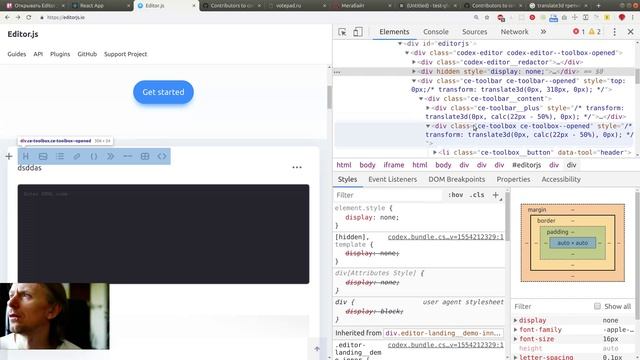The height and width of the screenshot is (360, 640).
Task: Select the Code braces tool in toolbox
Action: (x=94, y=156)
